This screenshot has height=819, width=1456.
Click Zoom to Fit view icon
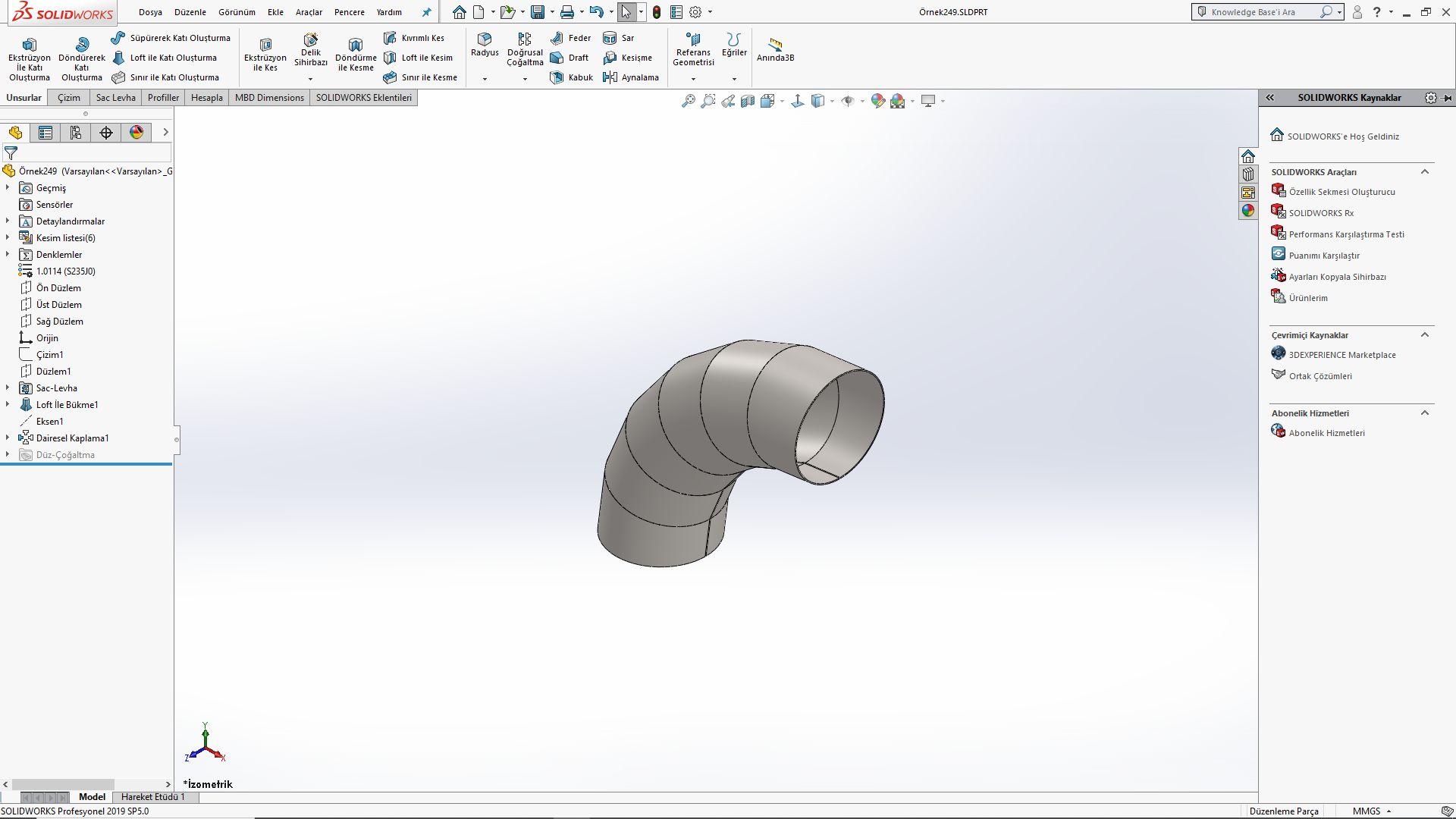tap(689, 101)
